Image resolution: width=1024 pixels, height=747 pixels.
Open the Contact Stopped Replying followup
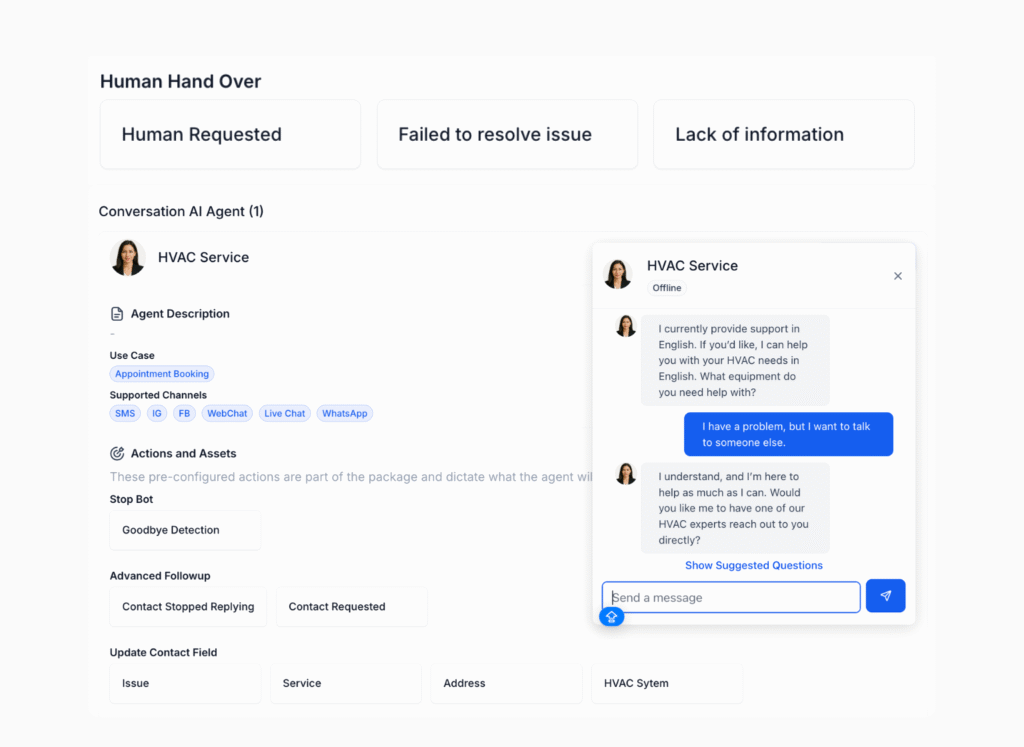click(x=188, y=607)
